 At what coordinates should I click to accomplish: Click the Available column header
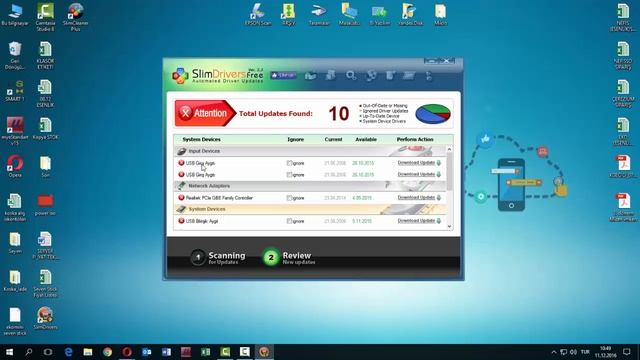pos(366,139)
